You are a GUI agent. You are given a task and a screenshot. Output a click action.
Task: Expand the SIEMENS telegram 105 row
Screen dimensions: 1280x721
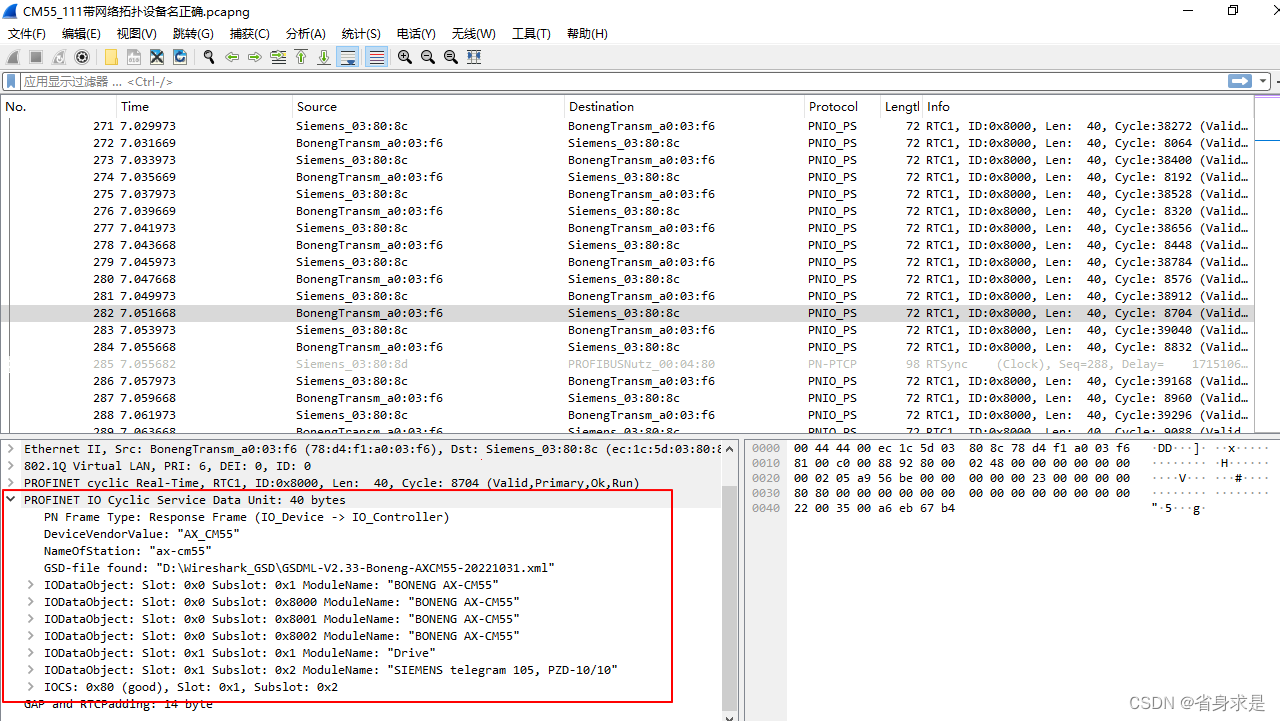pos(31,670)
